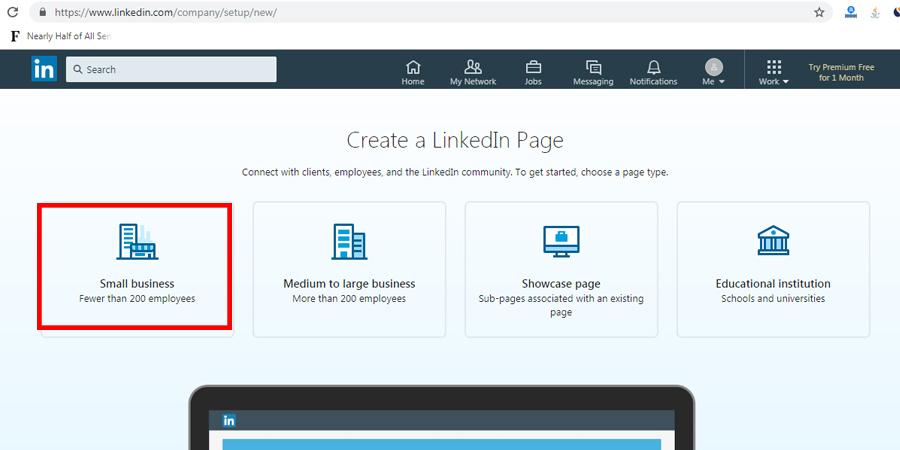This screenshot has width=900, height=450.
Task: Click the 'More than 200 employees' text
Action: pyautogui.click(x=349, y=298)
